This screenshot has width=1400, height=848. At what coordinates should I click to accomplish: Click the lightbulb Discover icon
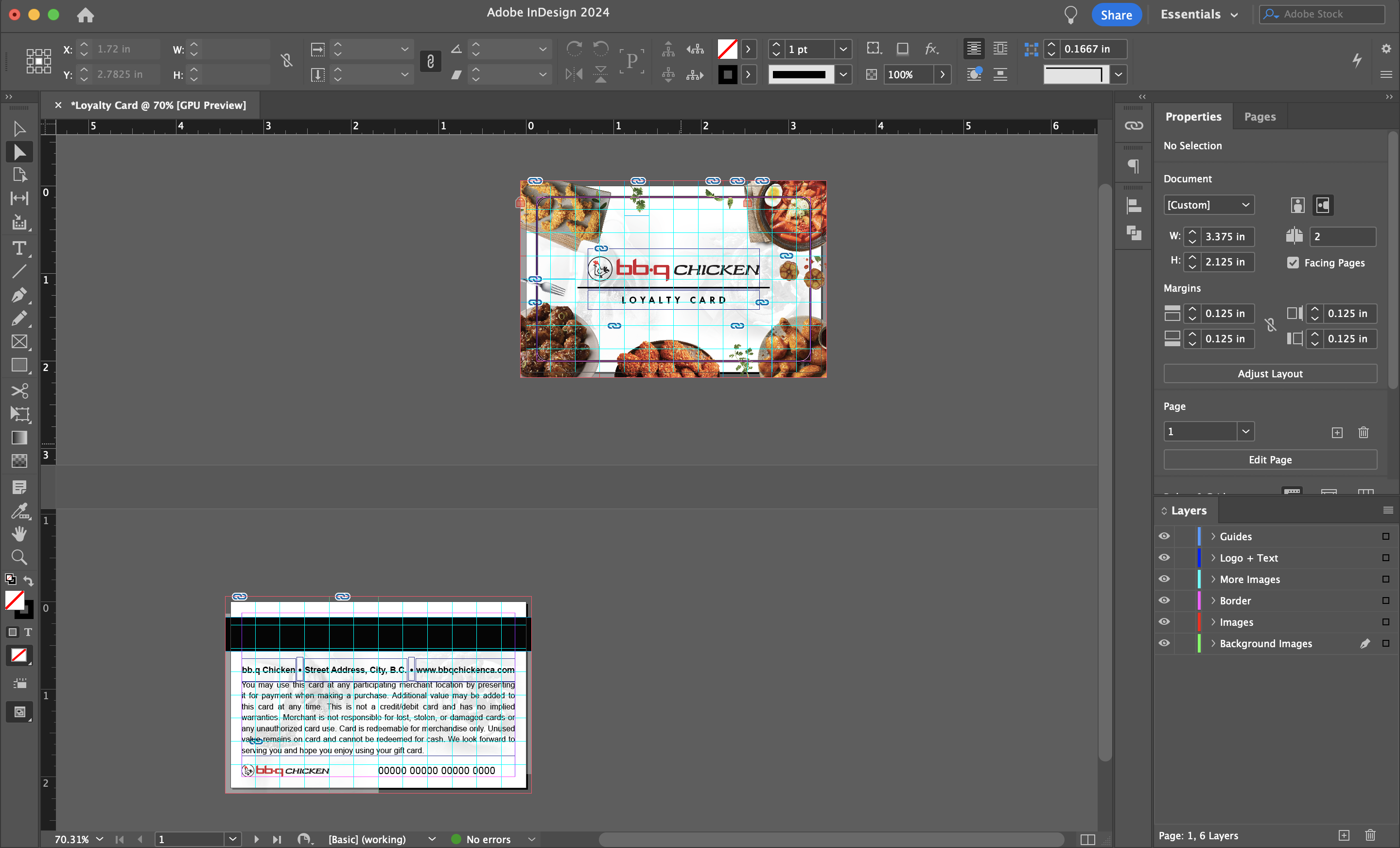1070,15
